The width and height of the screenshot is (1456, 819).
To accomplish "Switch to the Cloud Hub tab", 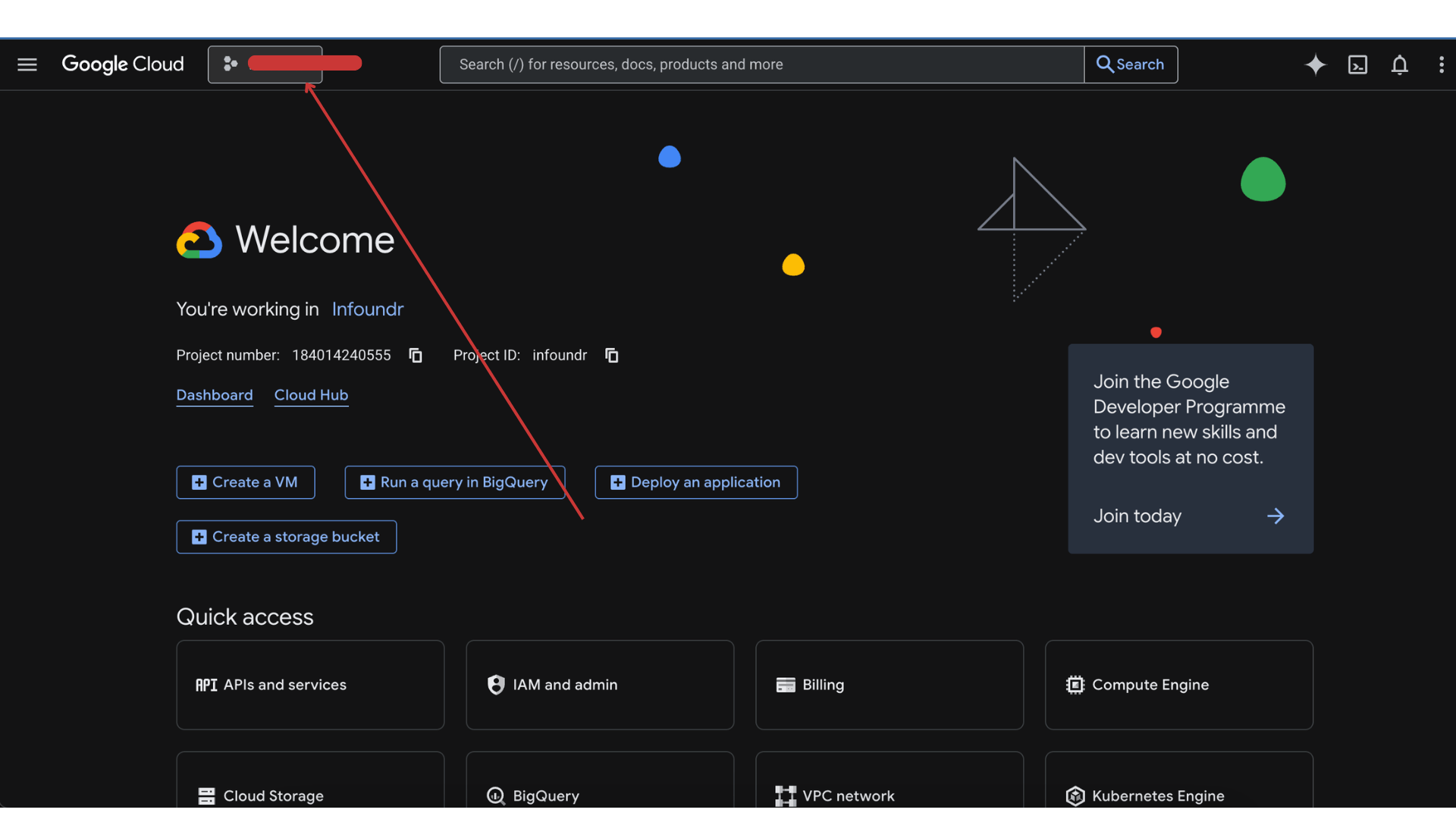I will (x=311, y=395).
